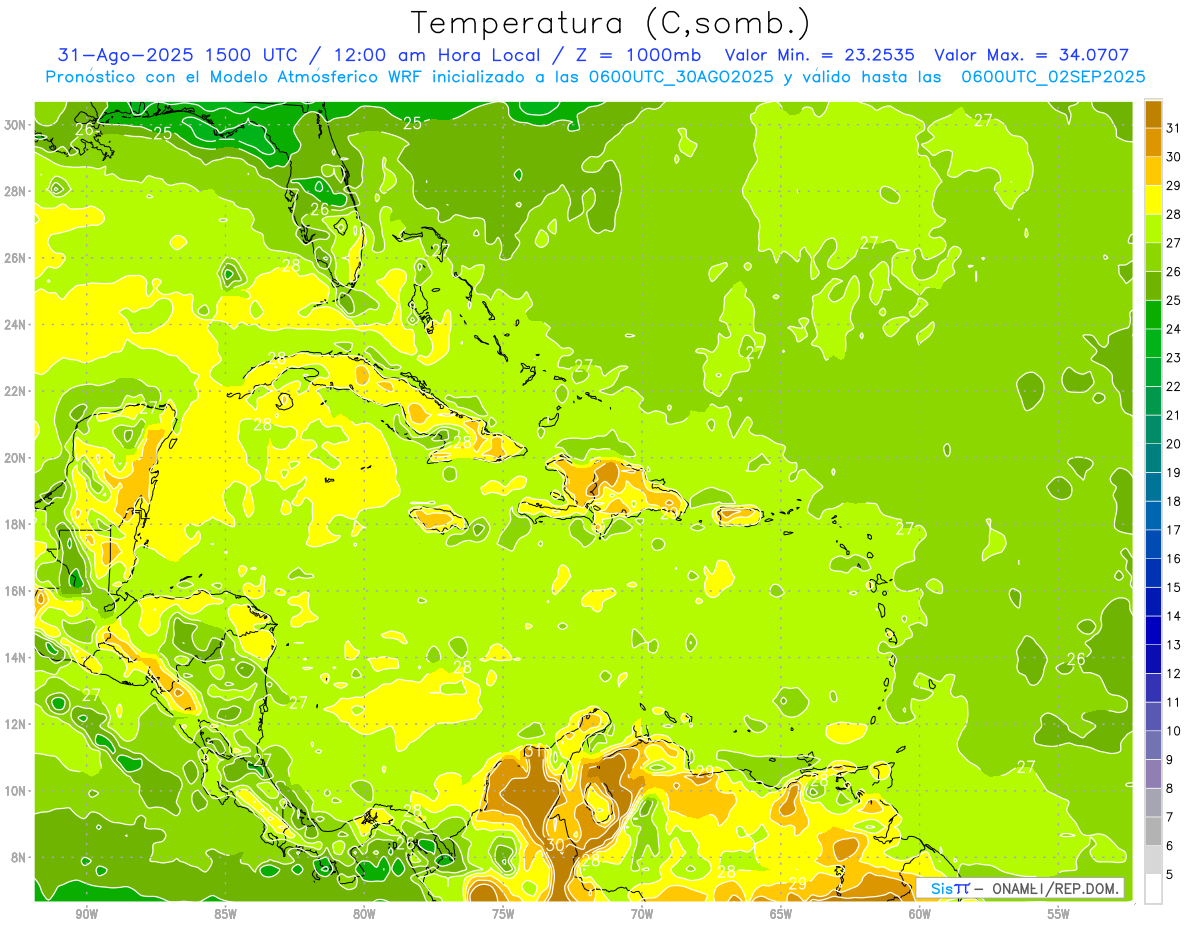Click the '26N' latitude axis label
Image resolution: width=1200 pixels, height=927 pixels.
pyautogui.click(x=16, y=258)
